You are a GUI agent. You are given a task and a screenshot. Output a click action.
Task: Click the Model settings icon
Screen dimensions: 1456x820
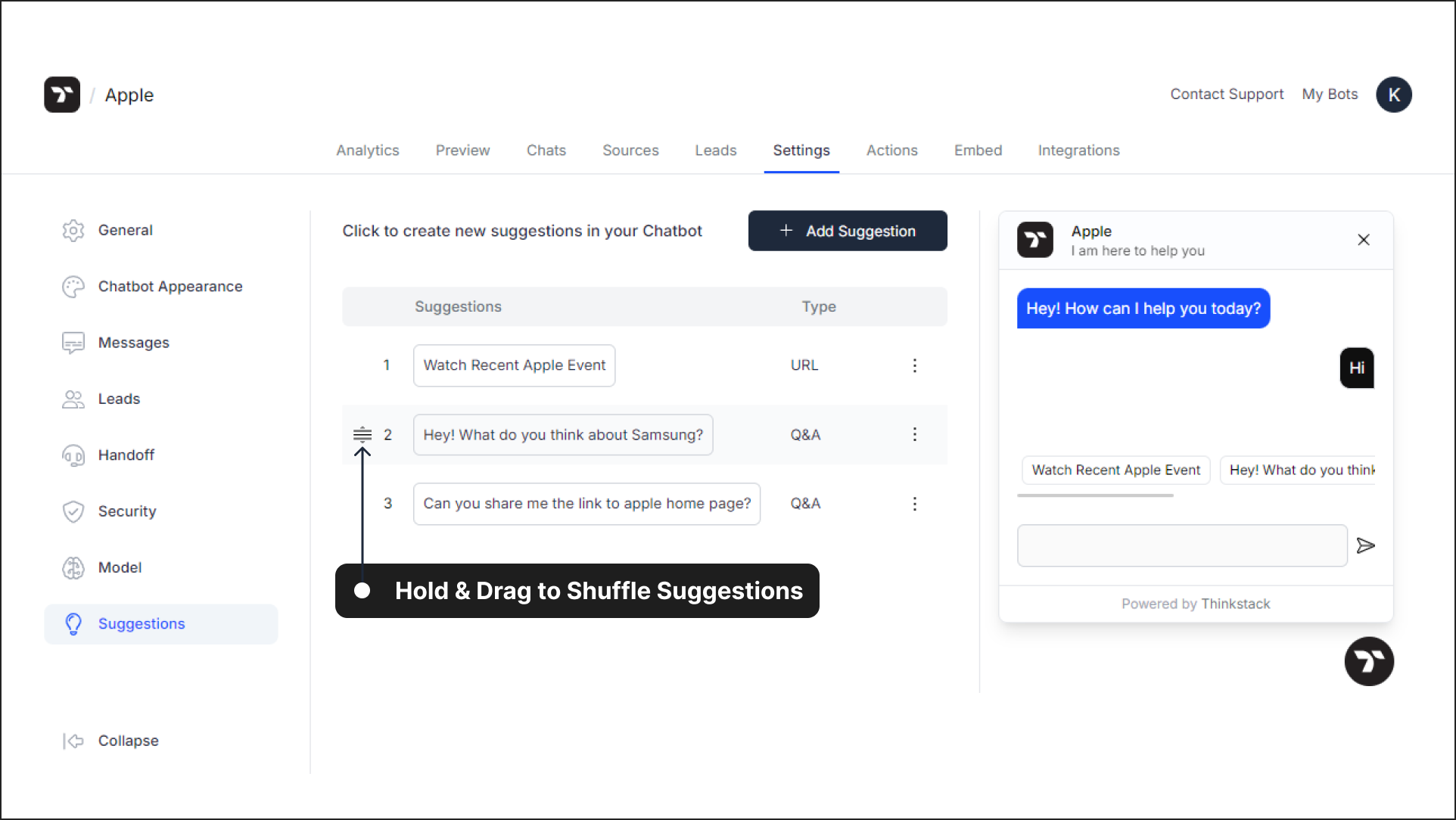pos(74,567)
